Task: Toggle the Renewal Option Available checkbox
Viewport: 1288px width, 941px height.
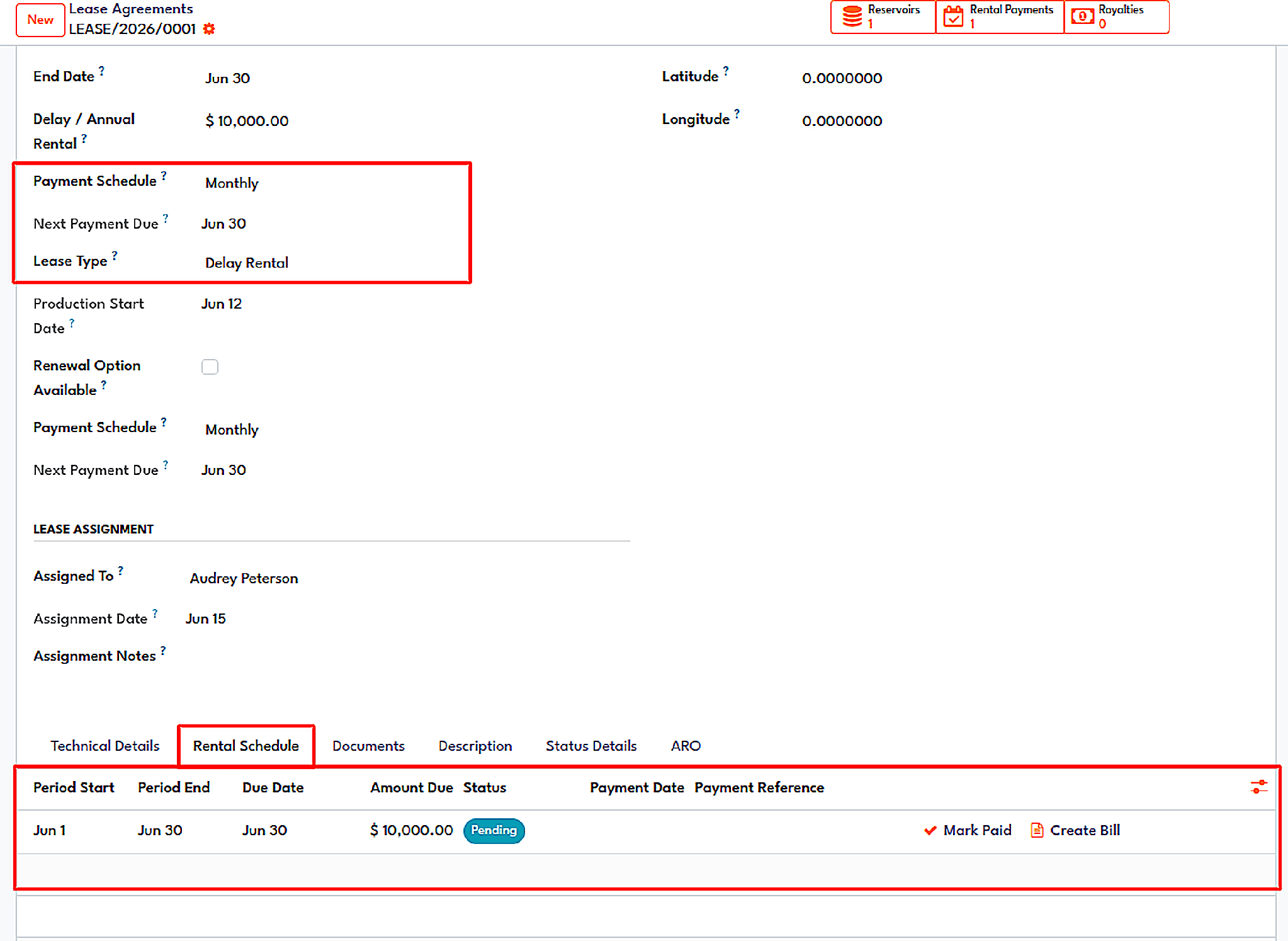Action: point(210,367)
